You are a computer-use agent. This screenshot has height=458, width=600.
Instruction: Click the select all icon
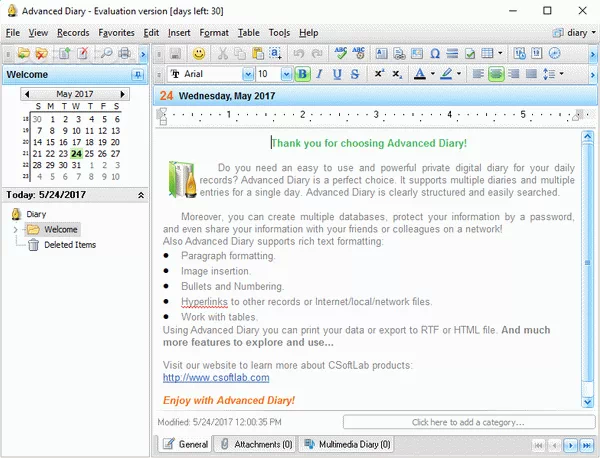point(276,54)
